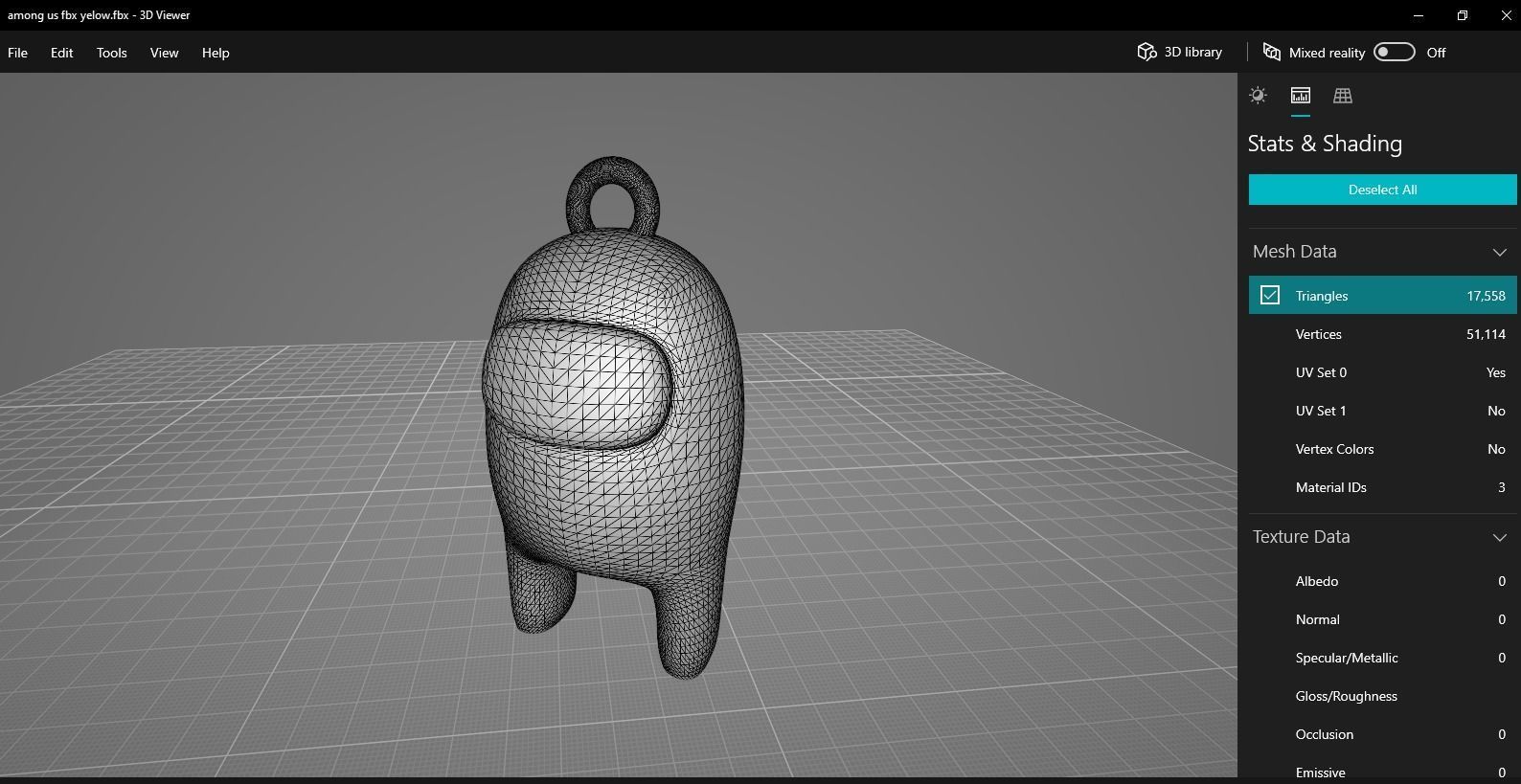Viewport: 1521px width, 784px height.
Task: Select the Specular/Metallic row
Action: (1382, 658)
